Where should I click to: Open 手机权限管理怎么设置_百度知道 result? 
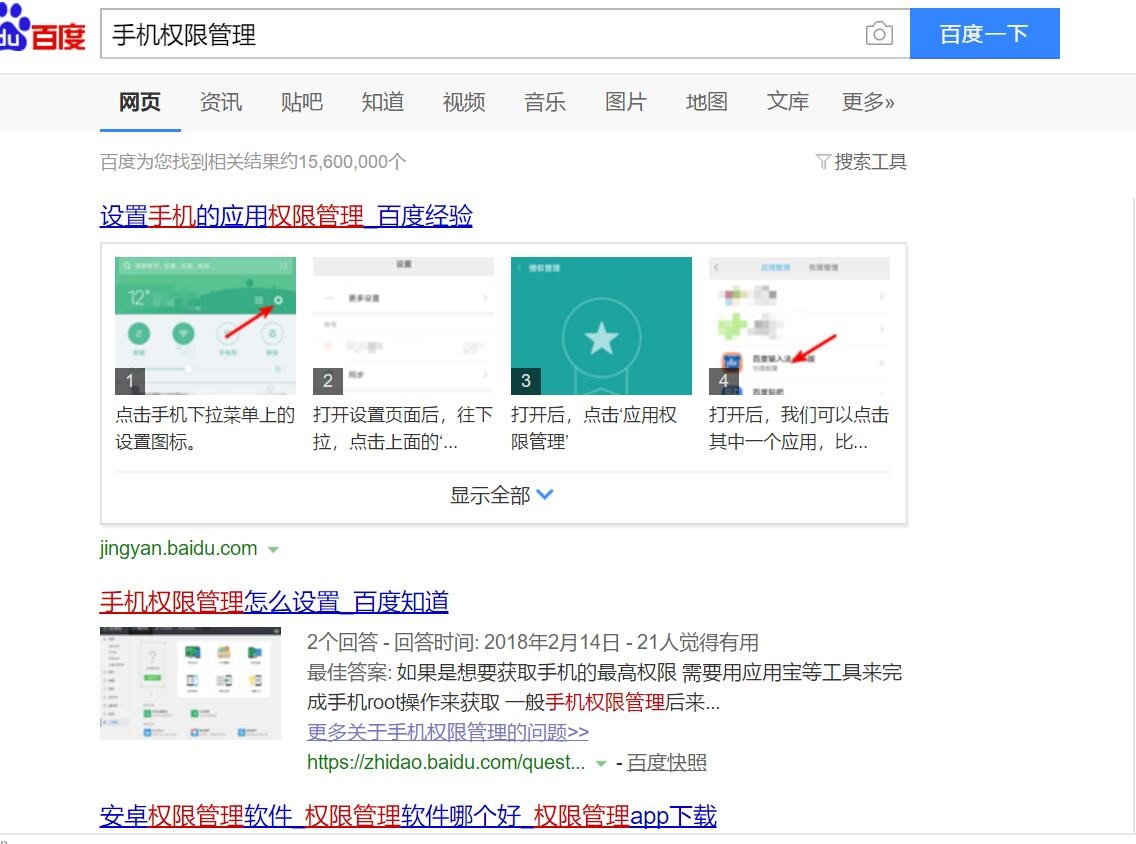coord(275,602)
